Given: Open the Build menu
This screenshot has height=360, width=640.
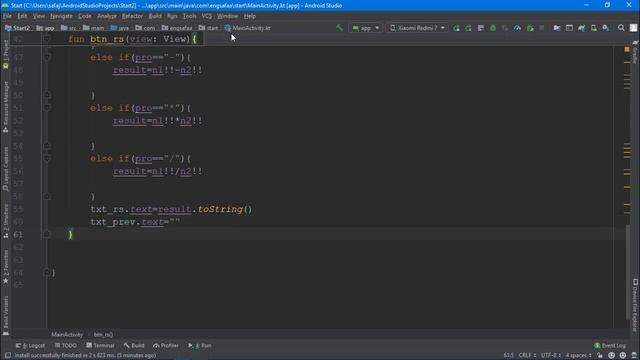Looking at the screenshot, I should (155, 16).
